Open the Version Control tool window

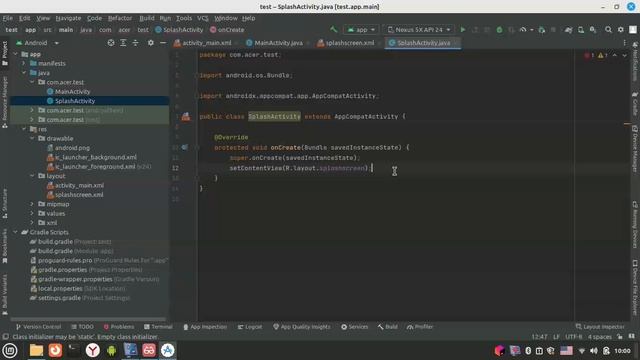point(38,327)
